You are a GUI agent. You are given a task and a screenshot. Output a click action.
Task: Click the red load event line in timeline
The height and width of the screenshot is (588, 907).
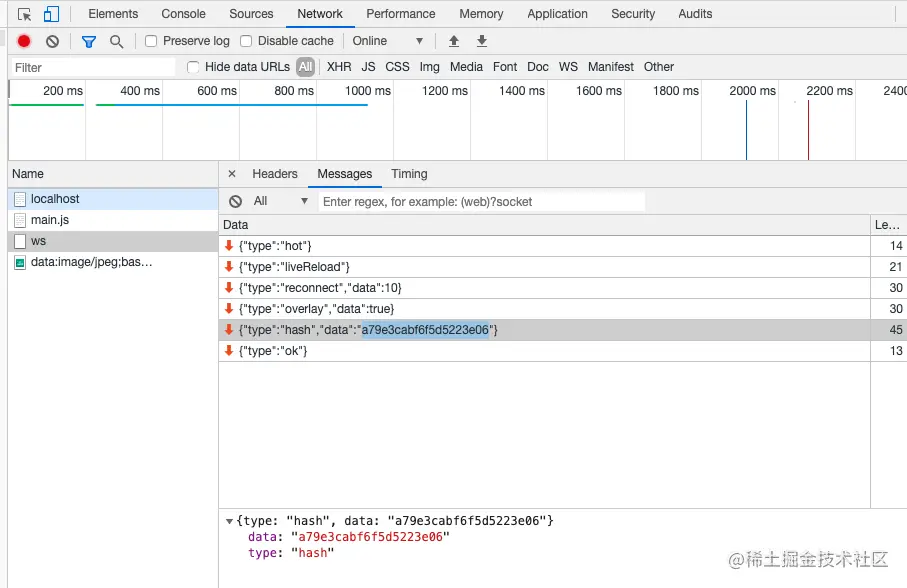point(808,130)
